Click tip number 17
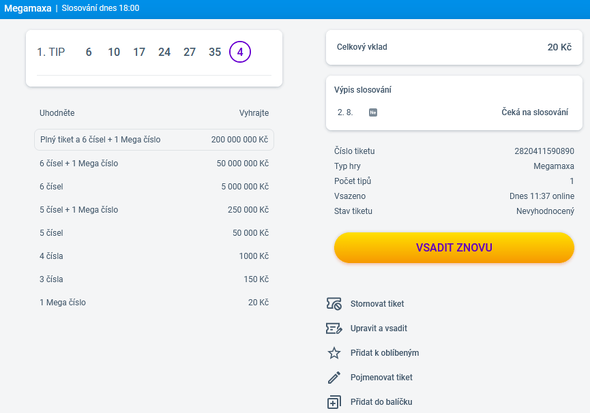This screenshot has width=590, height=413. 139,52
